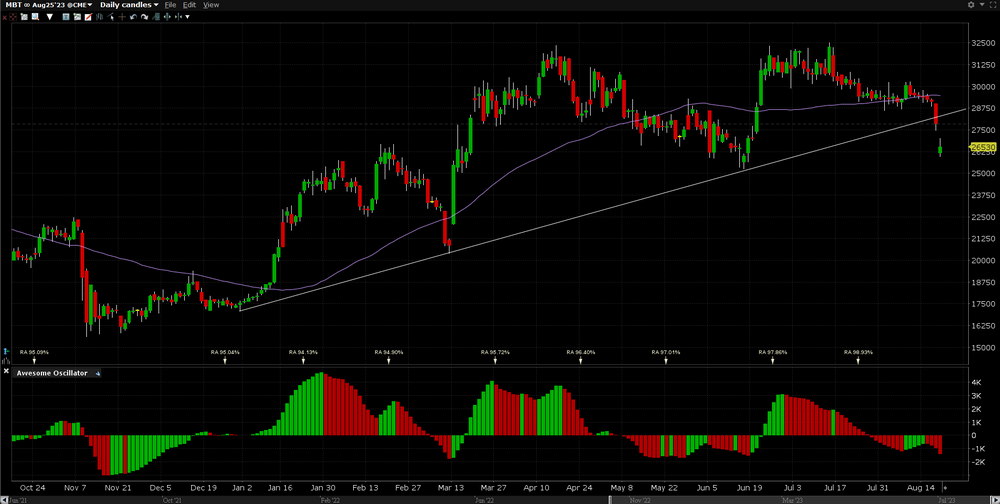The image size is (1000, 504).
Task: Click the plus icon after Aug 14
Action: (x=945, y=486)
